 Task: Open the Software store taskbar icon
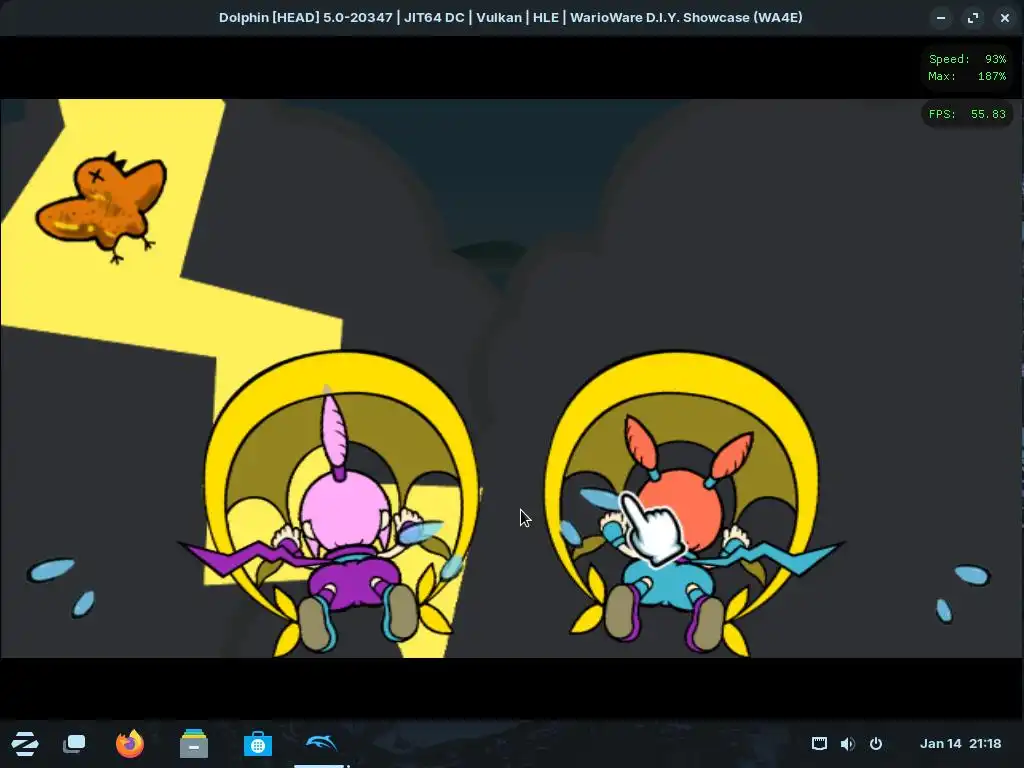[x=257, y=744]
